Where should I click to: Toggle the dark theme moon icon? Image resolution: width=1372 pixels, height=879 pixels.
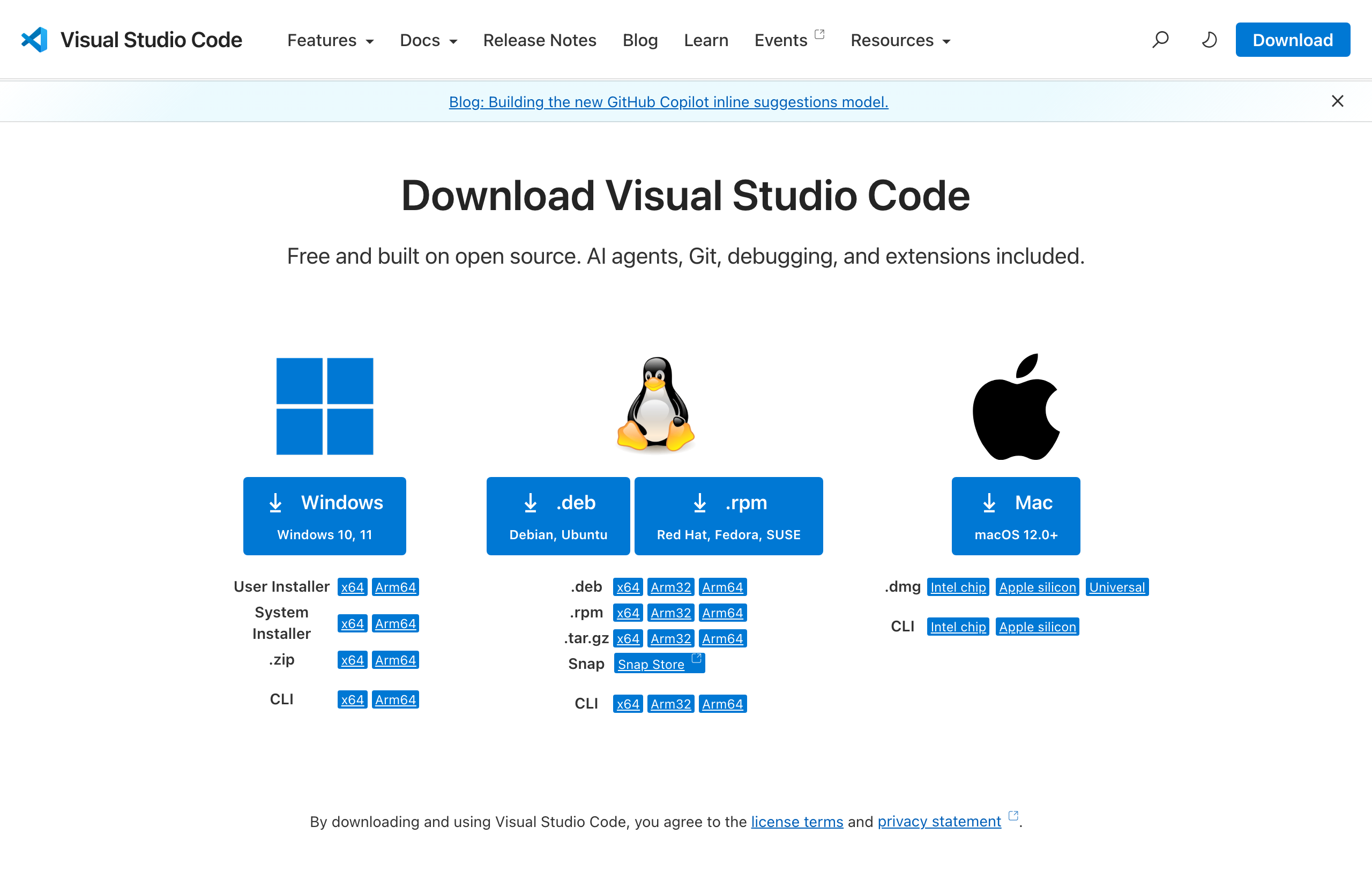(x=1210, y=40)
